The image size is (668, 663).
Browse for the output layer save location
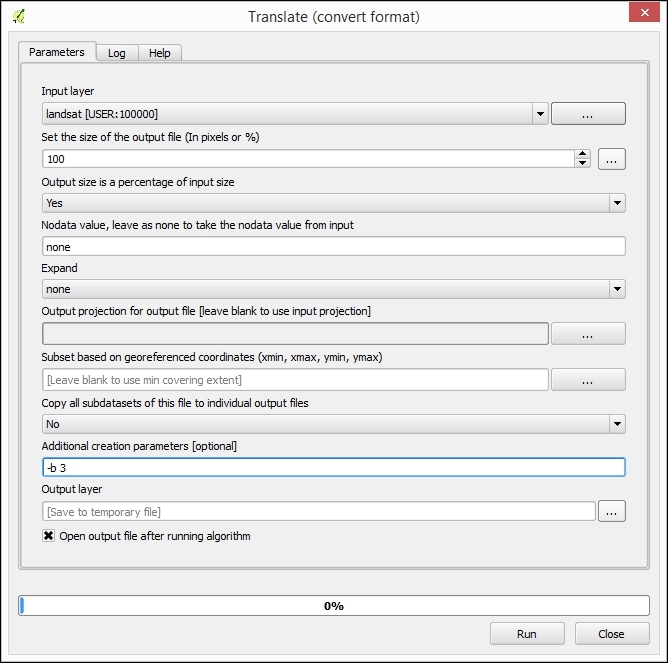click(x=611, y=511)
